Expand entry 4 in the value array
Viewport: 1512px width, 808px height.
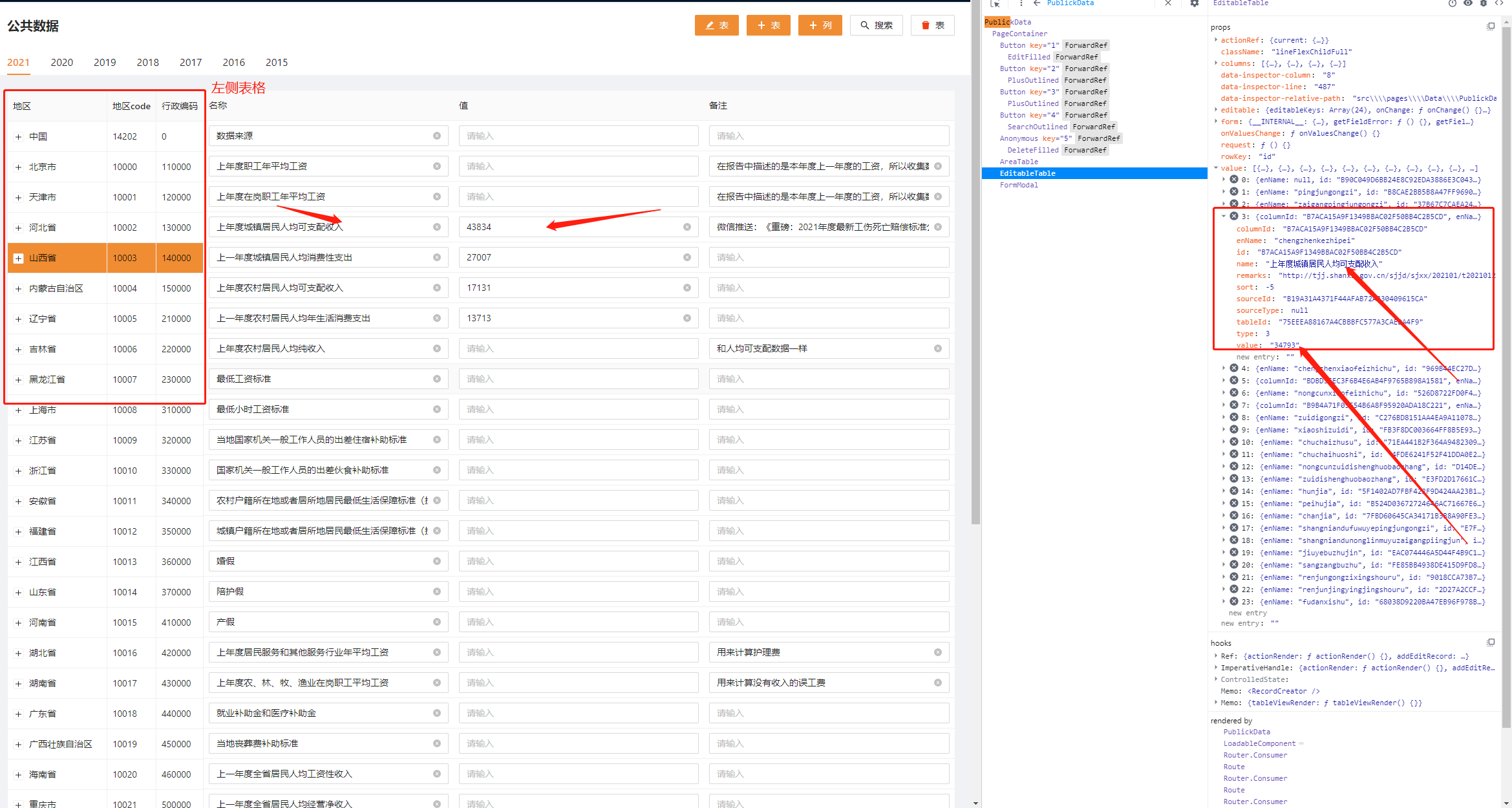(x=1223, y=368)
